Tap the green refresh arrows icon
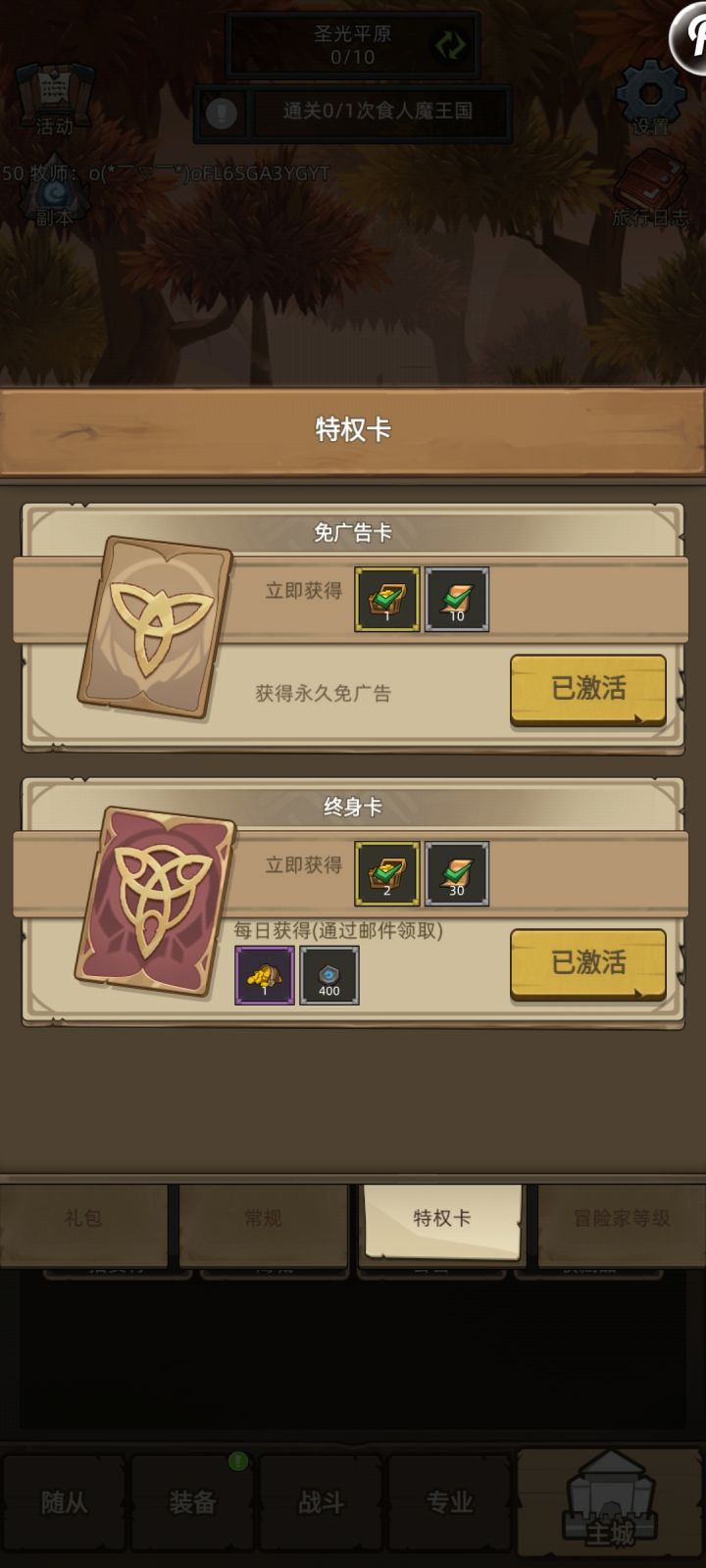This screenshot has height=1568, width=706. (451, 45)
